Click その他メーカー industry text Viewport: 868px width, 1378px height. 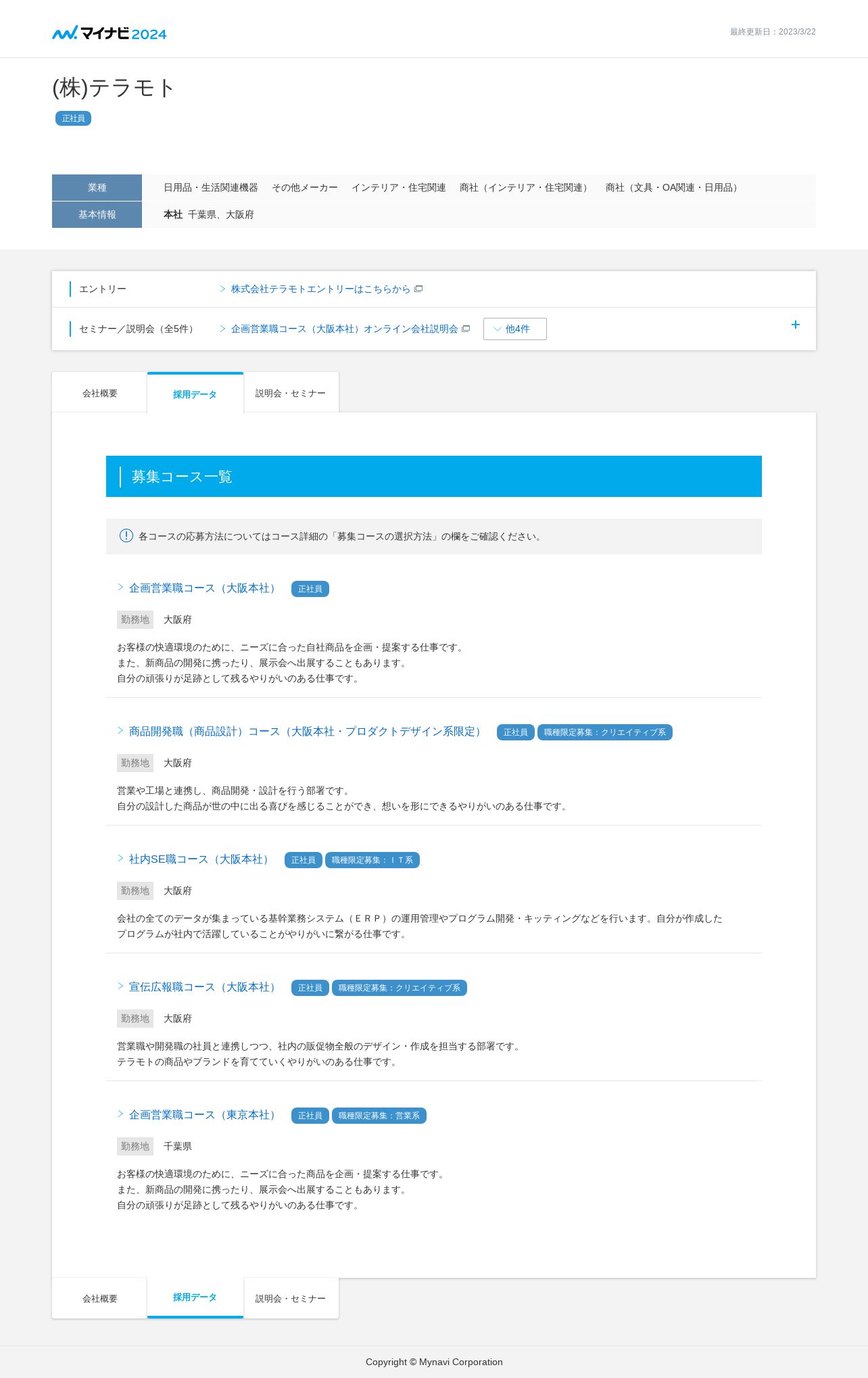click(x=305, y=187)
